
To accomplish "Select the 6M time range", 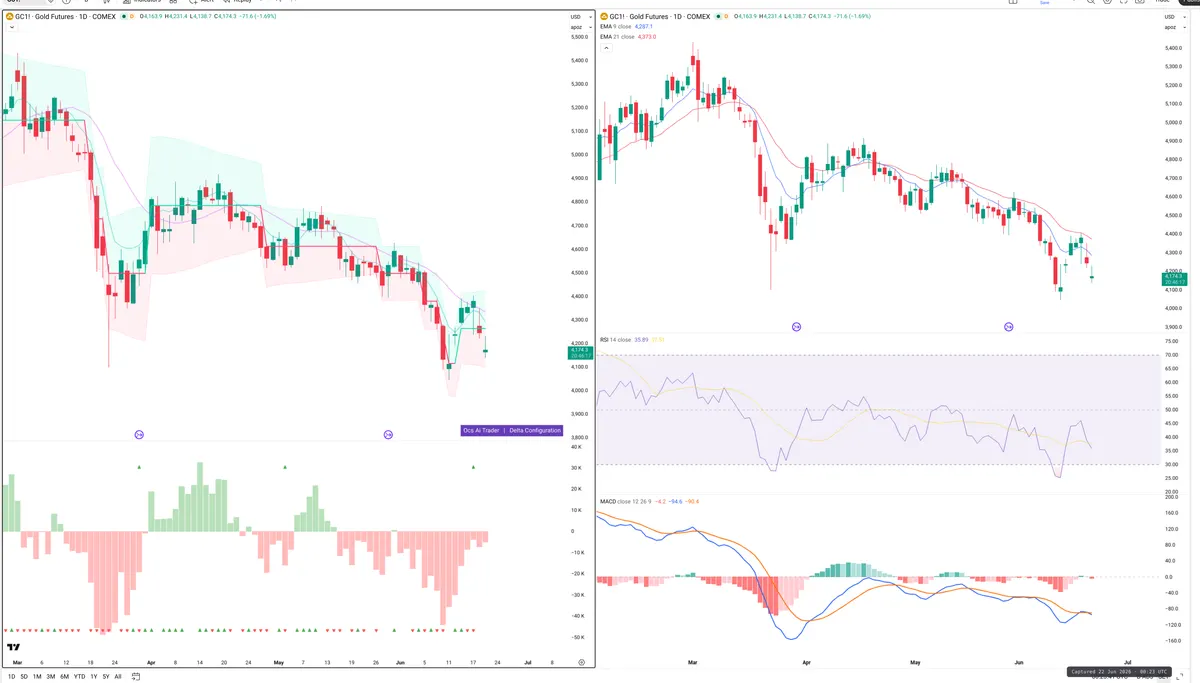I will click(x=64, y=676).
